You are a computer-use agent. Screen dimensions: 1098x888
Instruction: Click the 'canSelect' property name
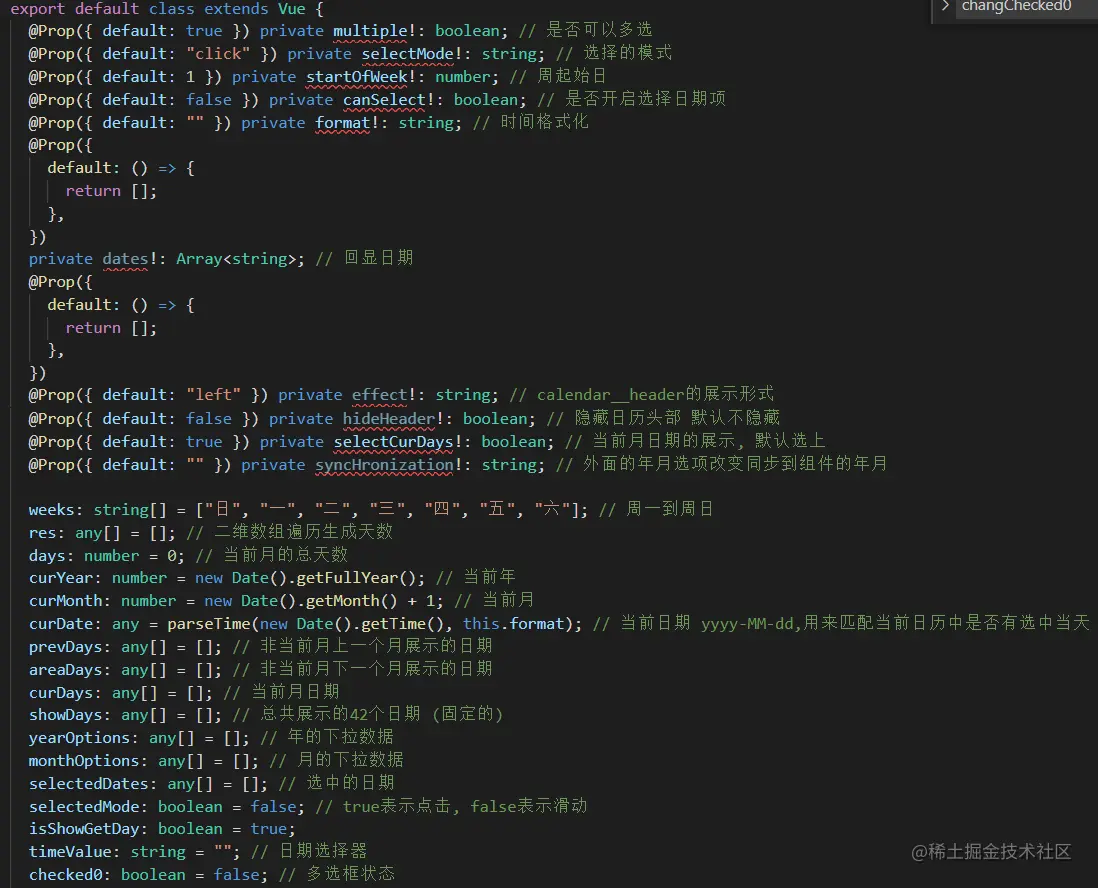[384, 100]
